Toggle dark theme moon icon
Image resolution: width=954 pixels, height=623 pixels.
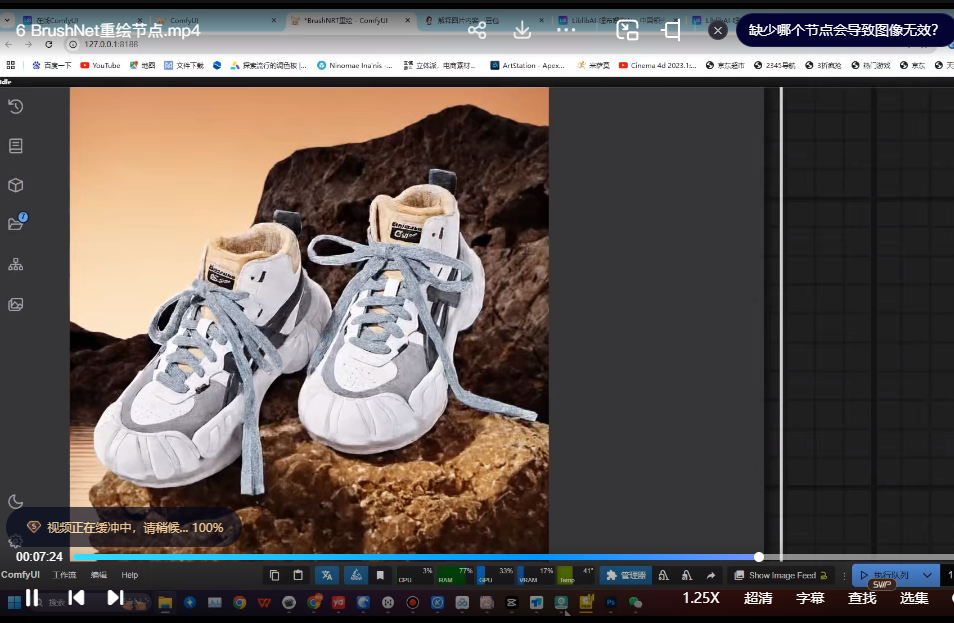coord(16,501)
